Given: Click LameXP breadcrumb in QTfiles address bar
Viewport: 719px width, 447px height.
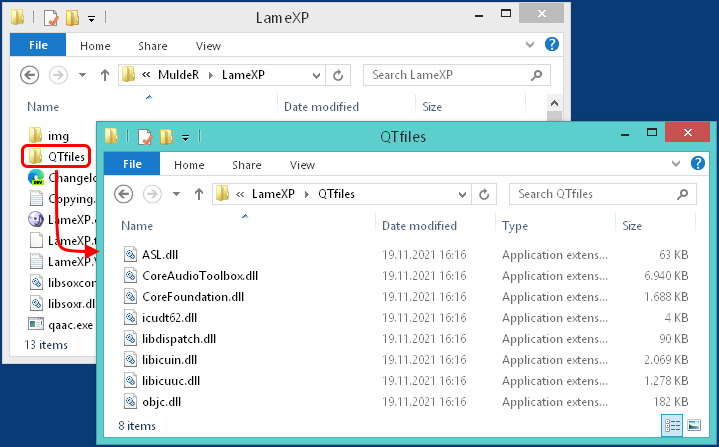Looking at the screenshot, I should pos(273,194).
